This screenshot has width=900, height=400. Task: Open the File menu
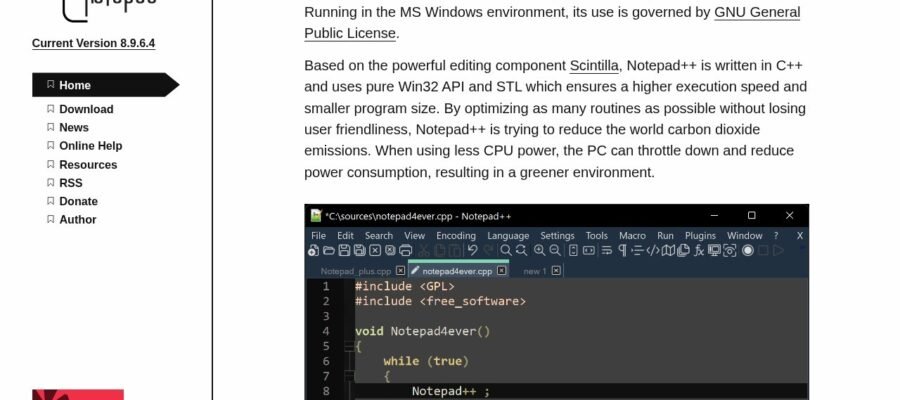pos(319,235)
